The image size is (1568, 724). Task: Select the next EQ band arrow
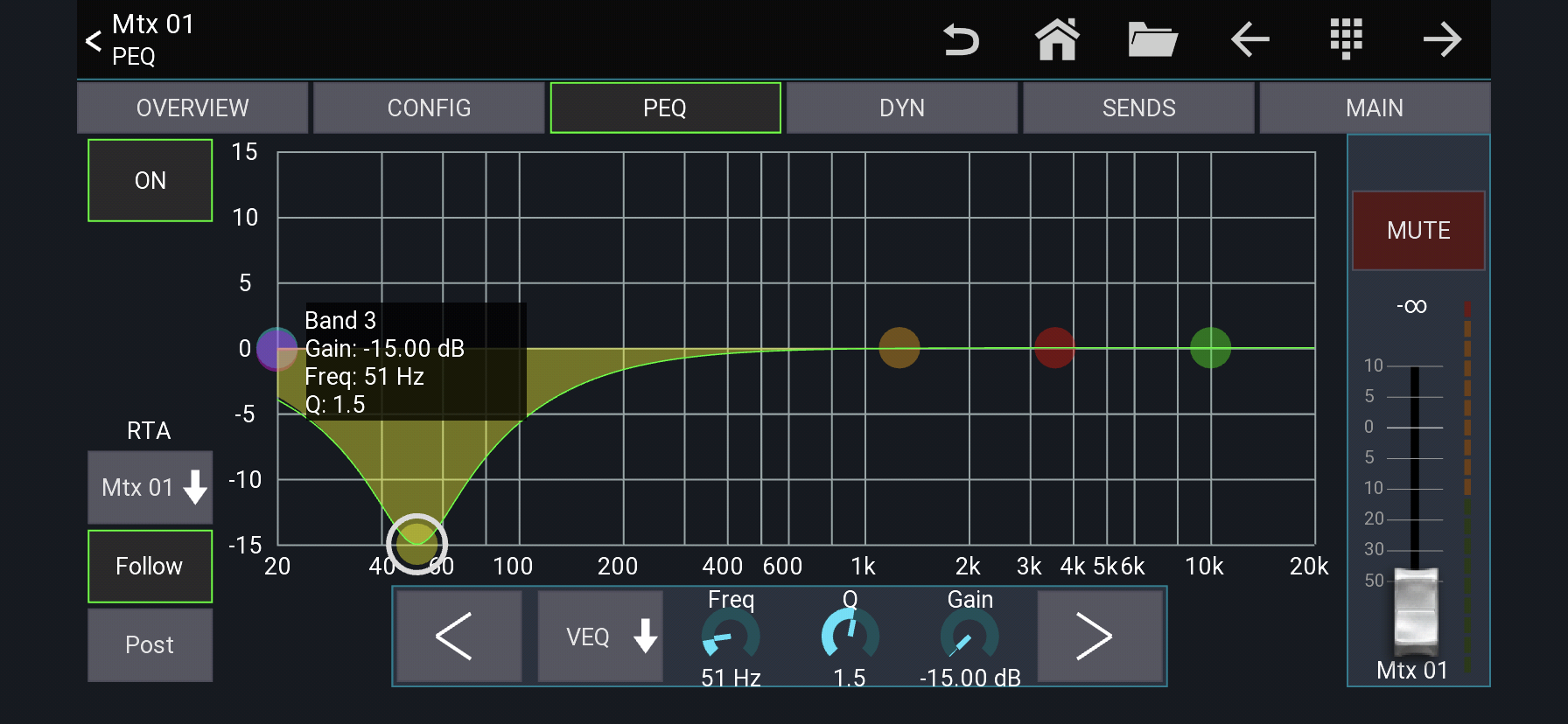[x=1100, y=637]
